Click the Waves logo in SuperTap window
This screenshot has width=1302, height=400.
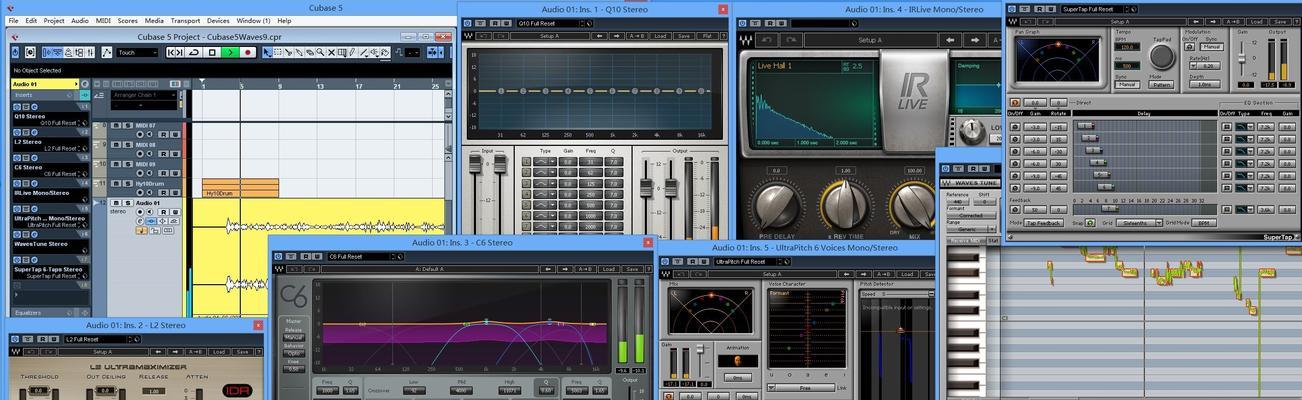pyautogui.click(x=1012, y=21)
